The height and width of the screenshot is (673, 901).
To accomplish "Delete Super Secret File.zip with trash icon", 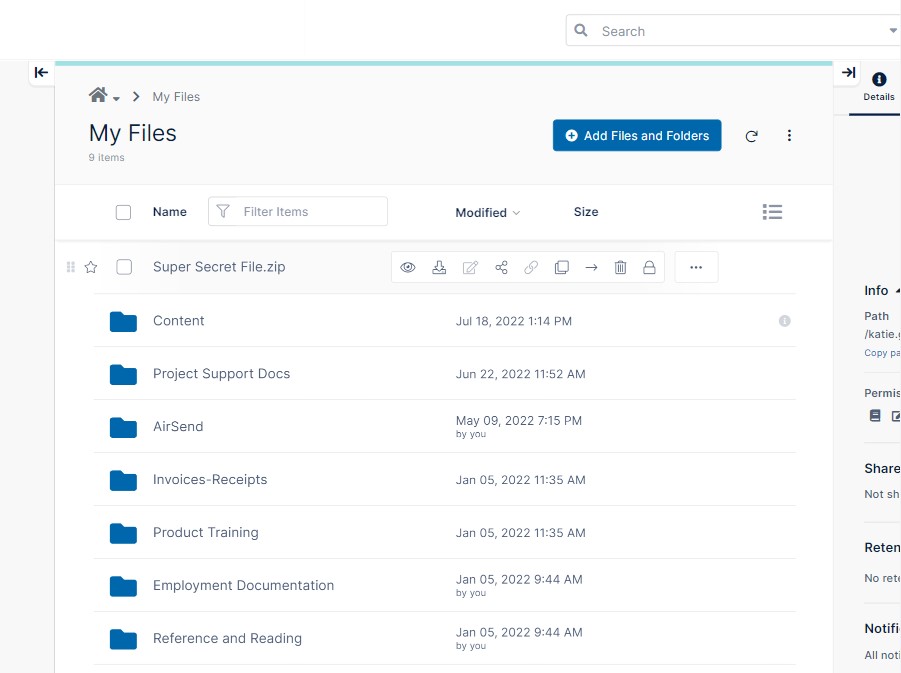I will tap(621, 267).
